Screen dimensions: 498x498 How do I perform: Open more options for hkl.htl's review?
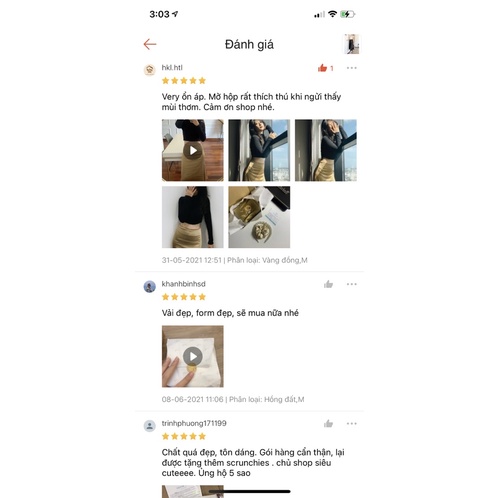click(x=352, y=68)
